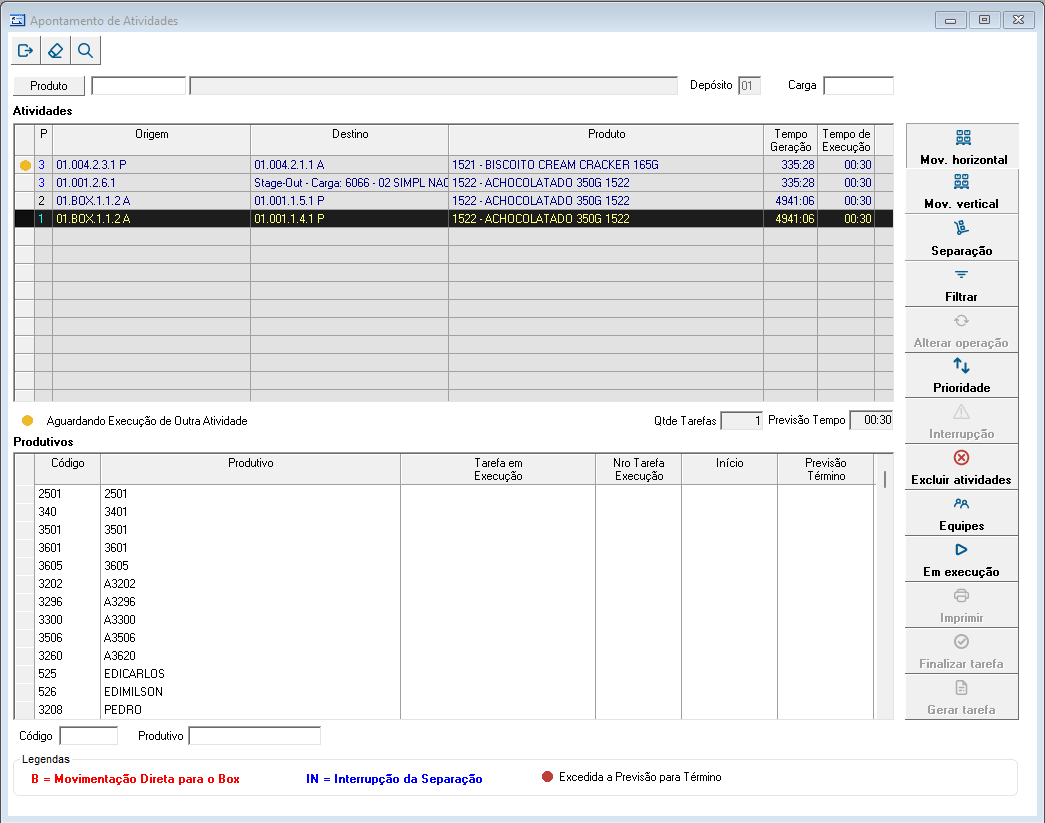
Task: Click Previsão Término column header
Action: tap(826, 469)
